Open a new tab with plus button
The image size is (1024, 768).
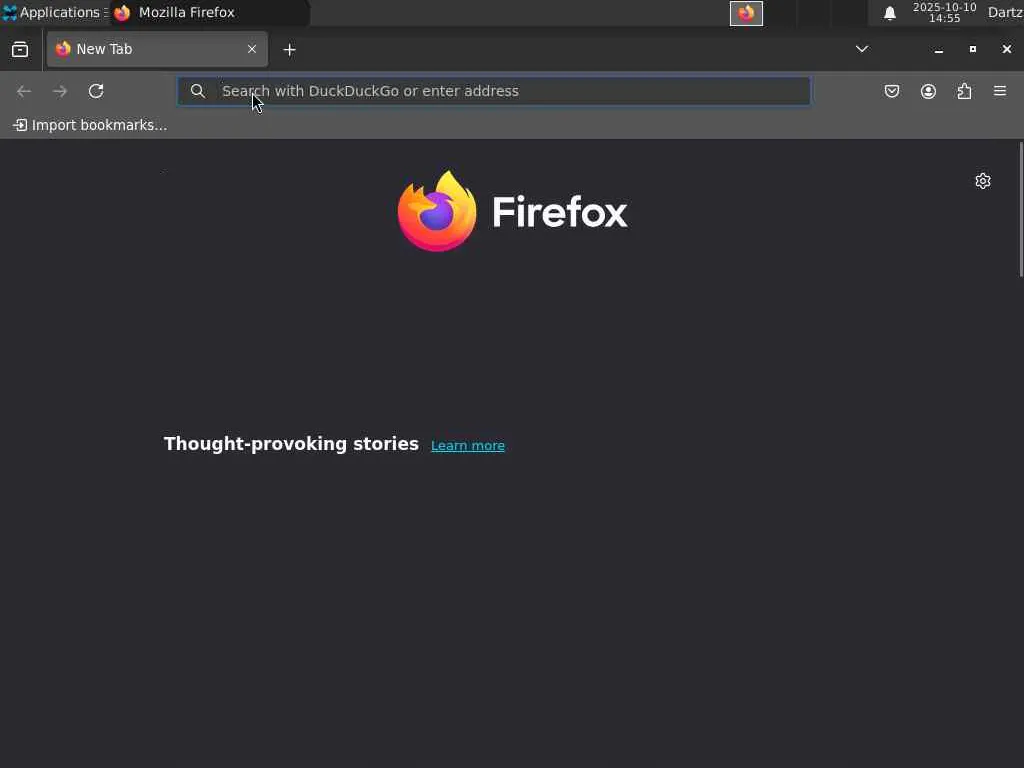coord(289,50)
